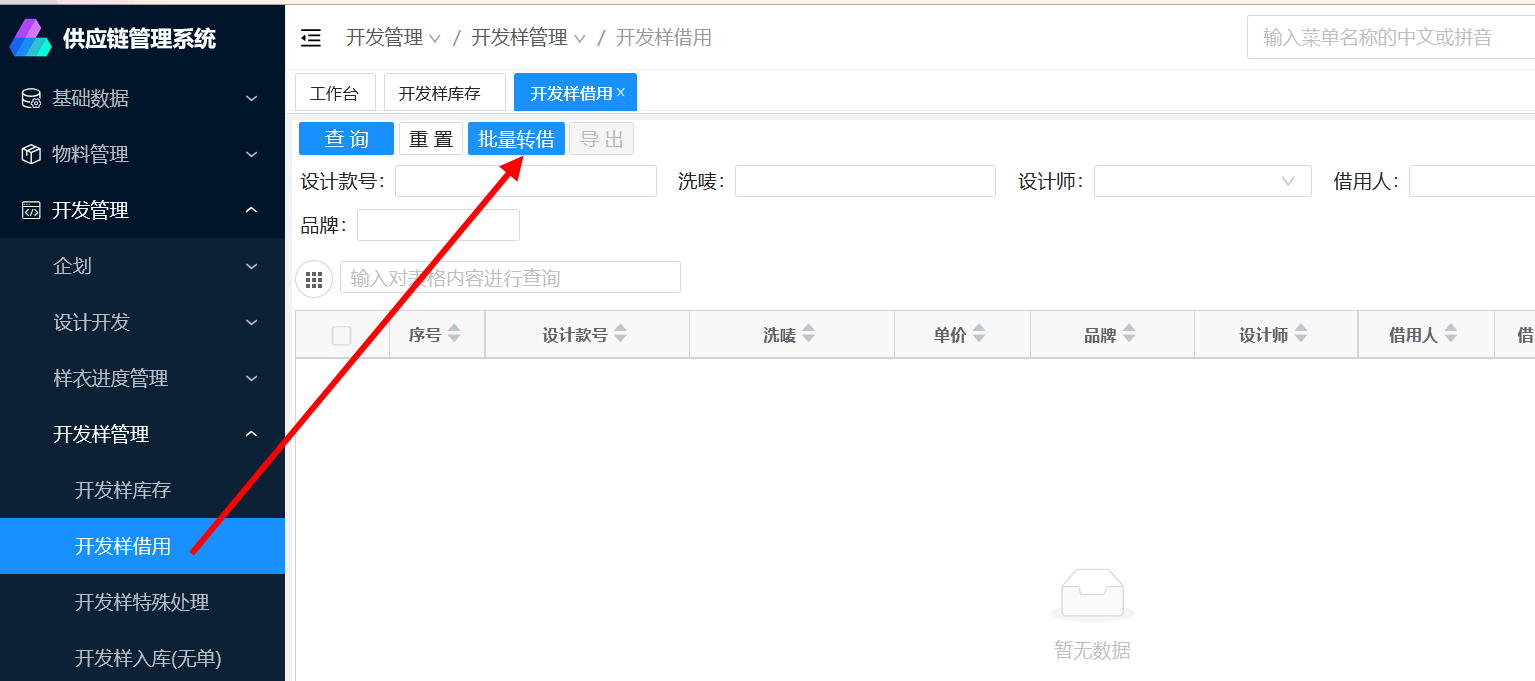Screen dimensions: 1535x681
Task: Expand the 物料管理 sidebar menu
Action: [x=142, y=154]
